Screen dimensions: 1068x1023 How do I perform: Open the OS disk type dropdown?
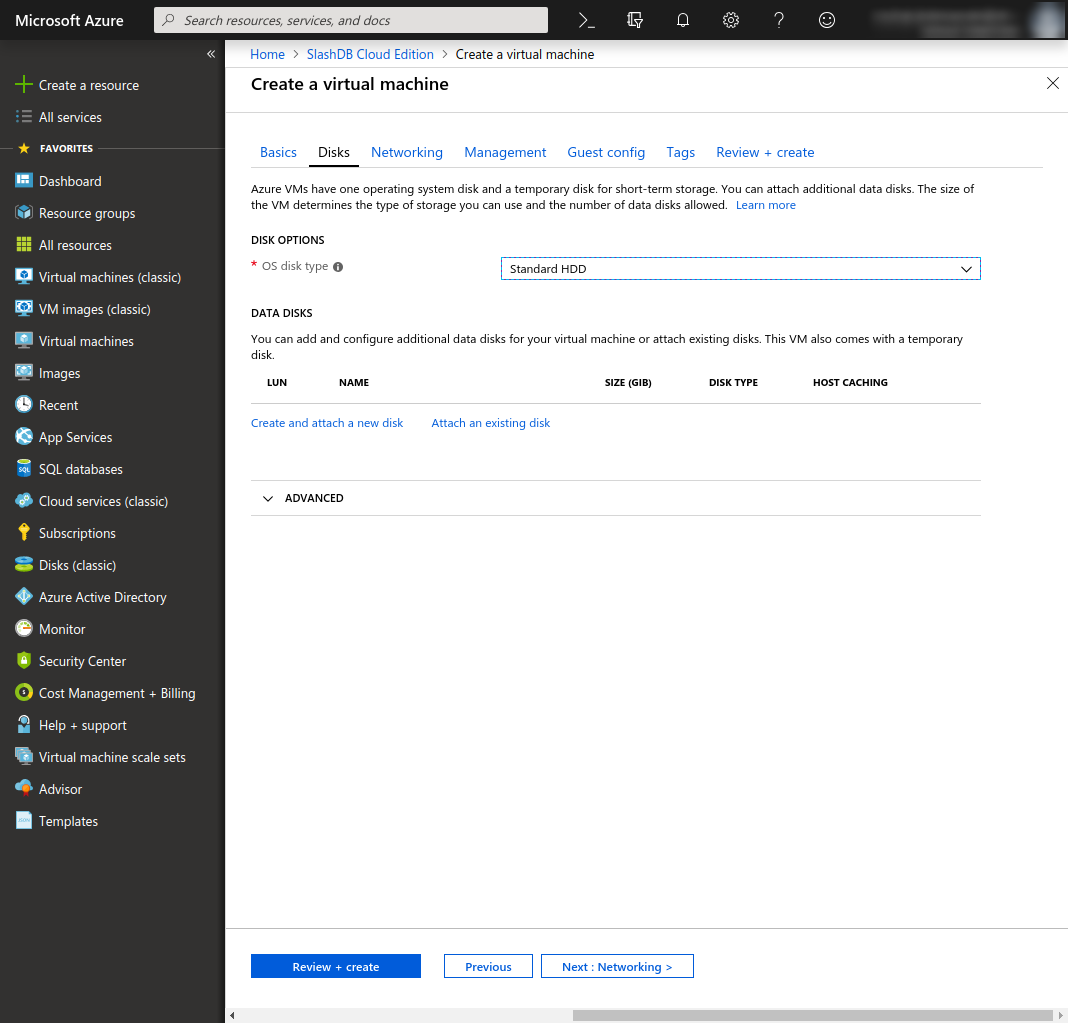[740, 269]
